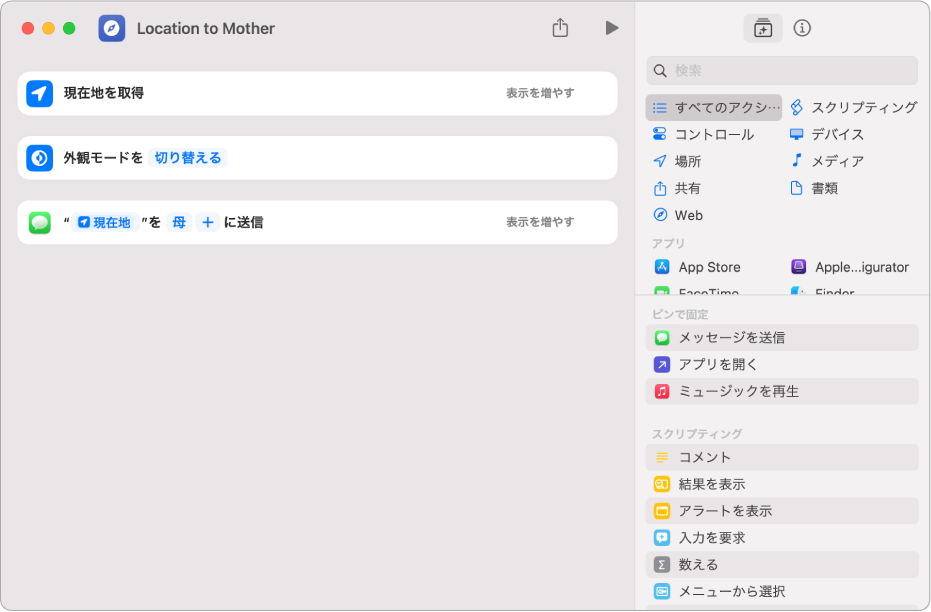
Task: Select メッセージを送信 pinned action
Action: (x=782, y=338)
